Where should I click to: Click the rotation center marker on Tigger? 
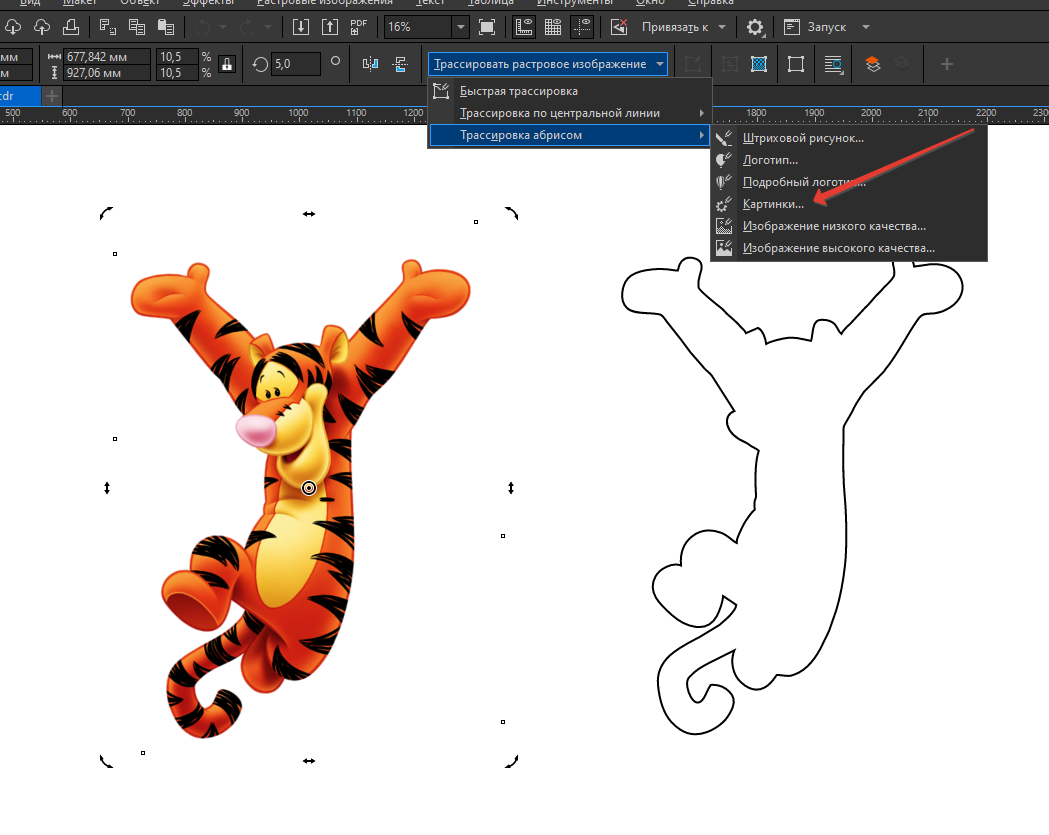(308, 488)
